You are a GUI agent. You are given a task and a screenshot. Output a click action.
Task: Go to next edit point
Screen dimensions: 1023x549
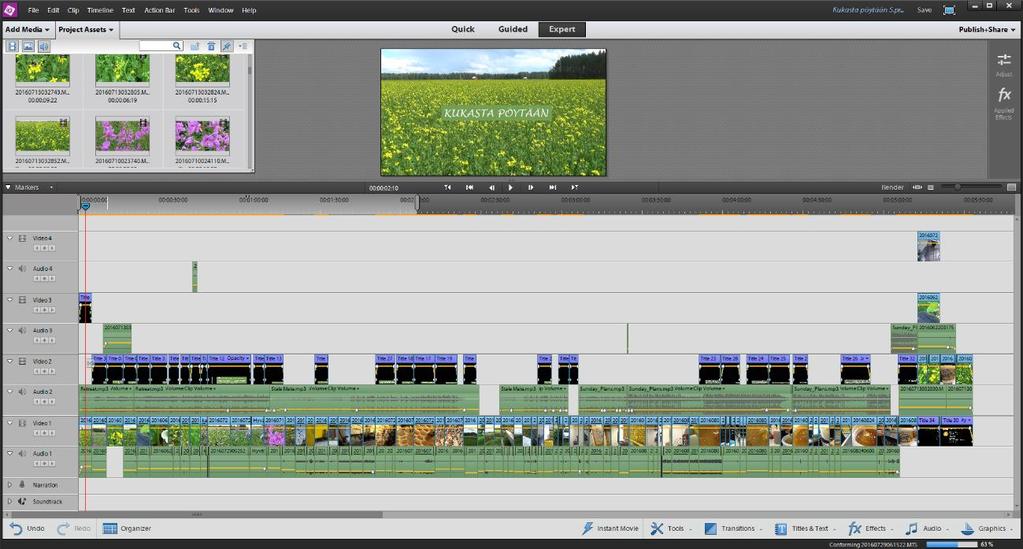(x=553, y=187)
